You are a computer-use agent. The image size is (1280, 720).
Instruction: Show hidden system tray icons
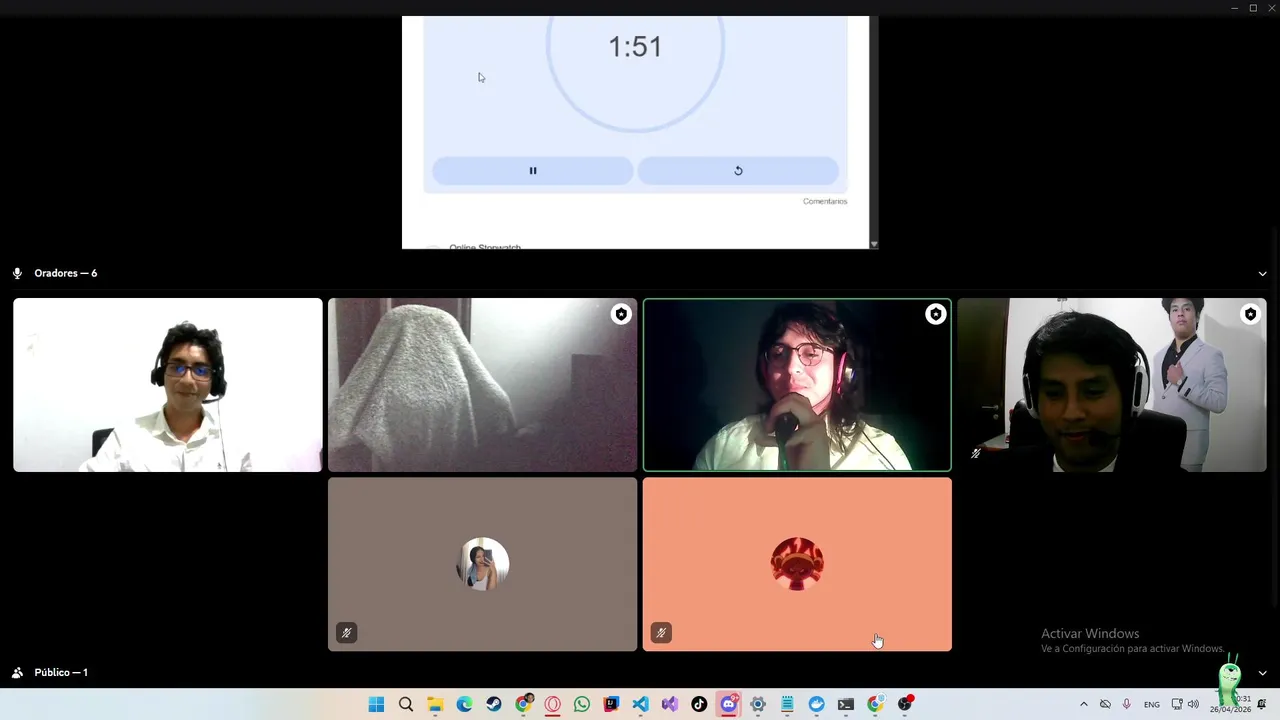[x=1083, y=704]
